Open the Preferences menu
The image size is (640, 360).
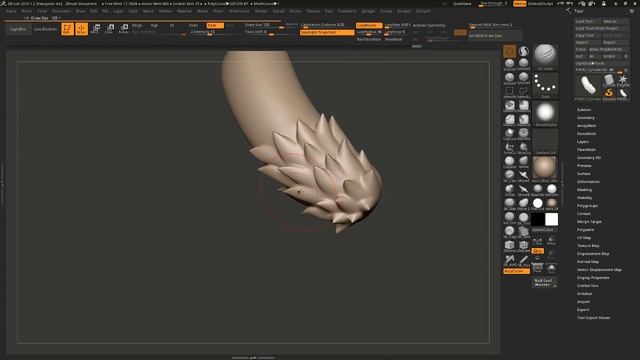(x=239, y=11)
